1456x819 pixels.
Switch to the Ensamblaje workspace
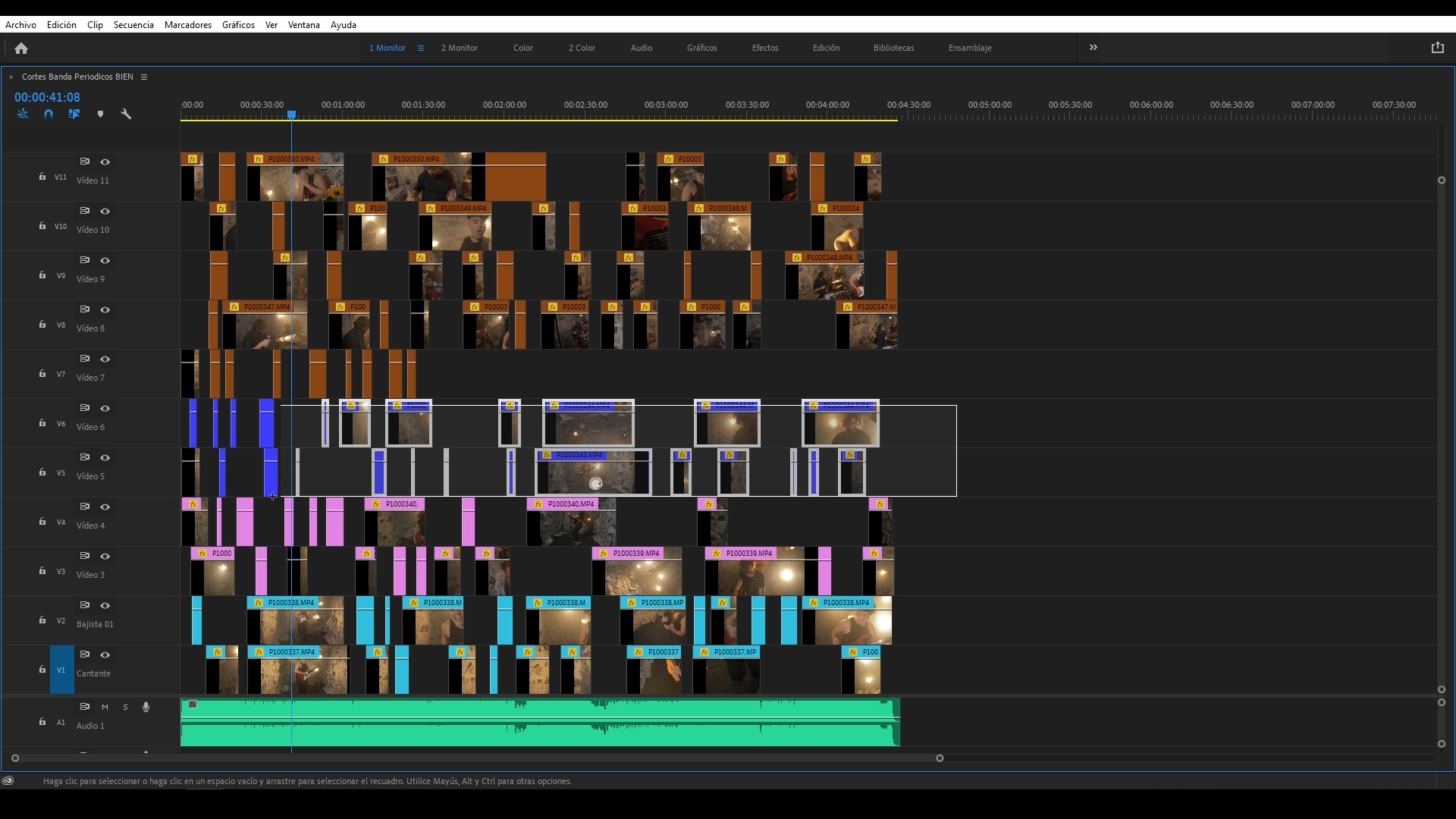coord(970,48)
